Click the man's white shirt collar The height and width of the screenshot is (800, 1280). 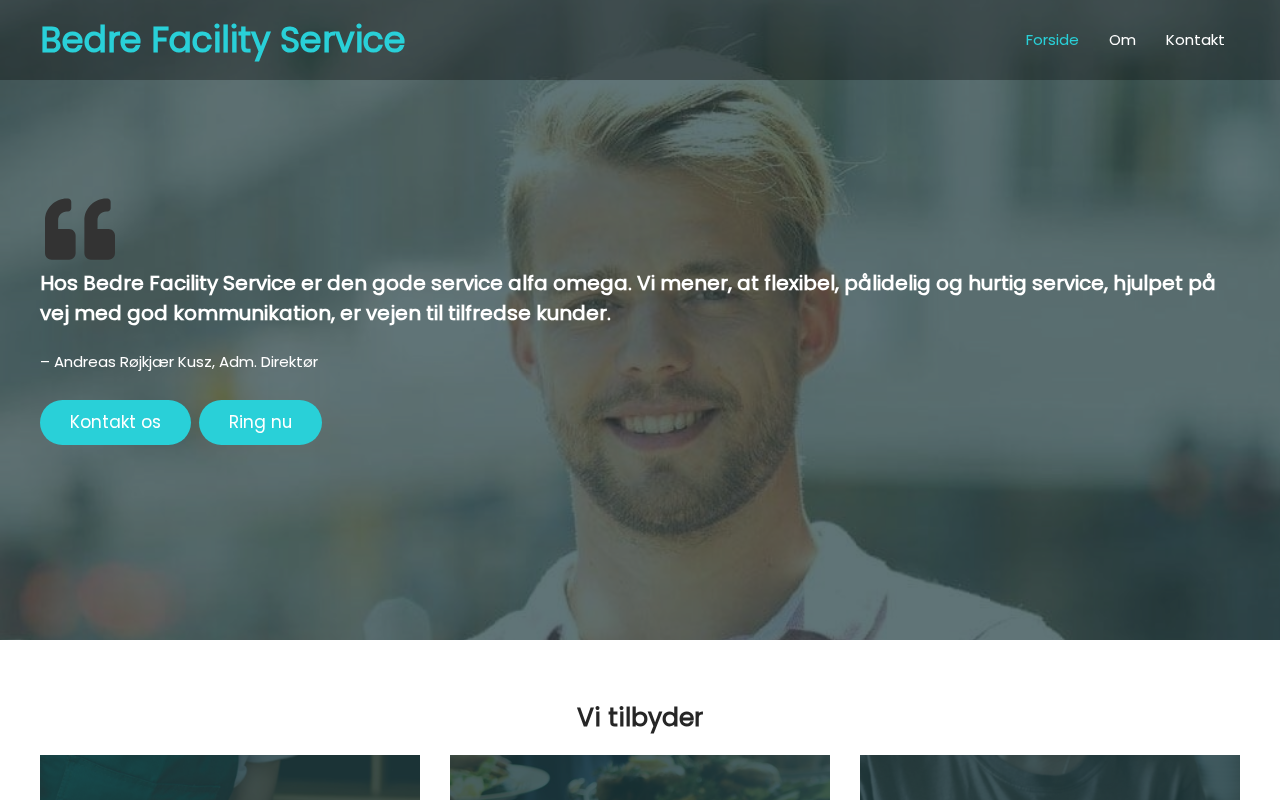tap(800, 590)
